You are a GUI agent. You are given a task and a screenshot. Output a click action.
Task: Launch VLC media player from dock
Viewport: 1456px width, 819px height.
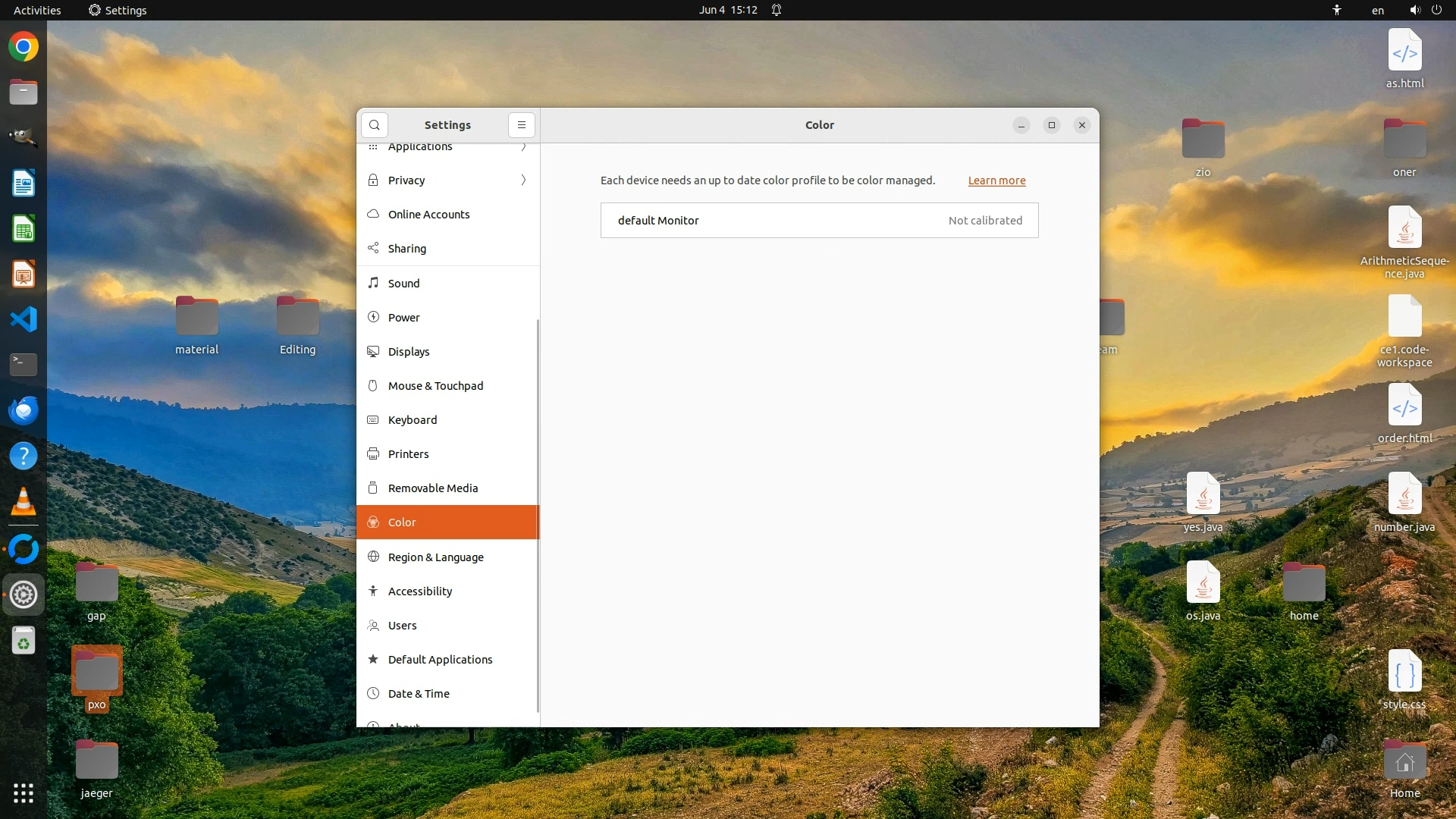[24, 501]
